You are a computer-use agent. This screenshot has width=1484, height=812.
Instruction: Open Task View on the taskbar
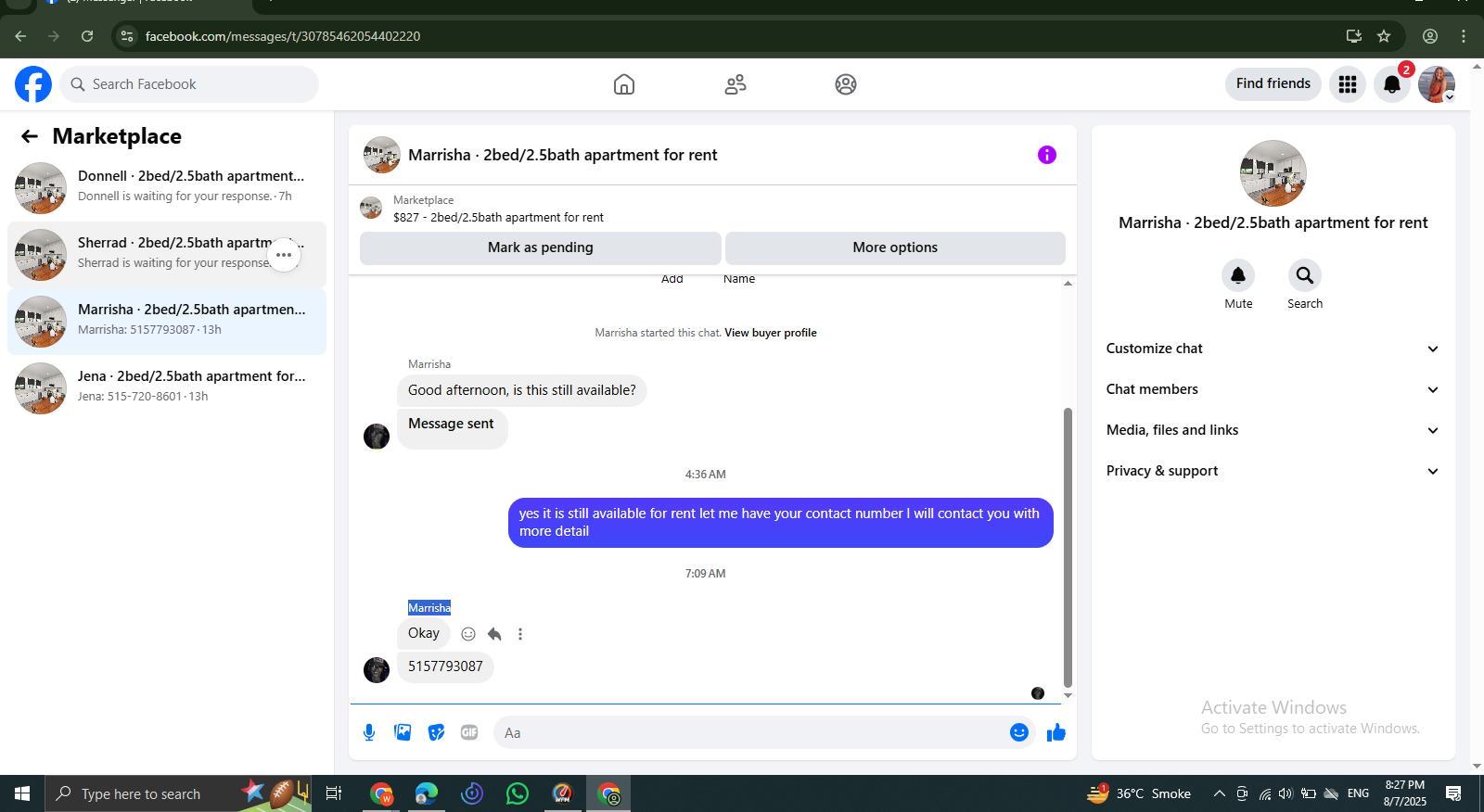[334, 793]
